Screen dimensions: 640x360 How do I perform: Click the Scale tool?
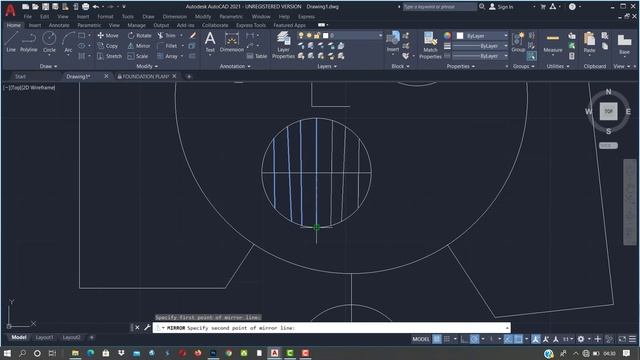point(138,56)
